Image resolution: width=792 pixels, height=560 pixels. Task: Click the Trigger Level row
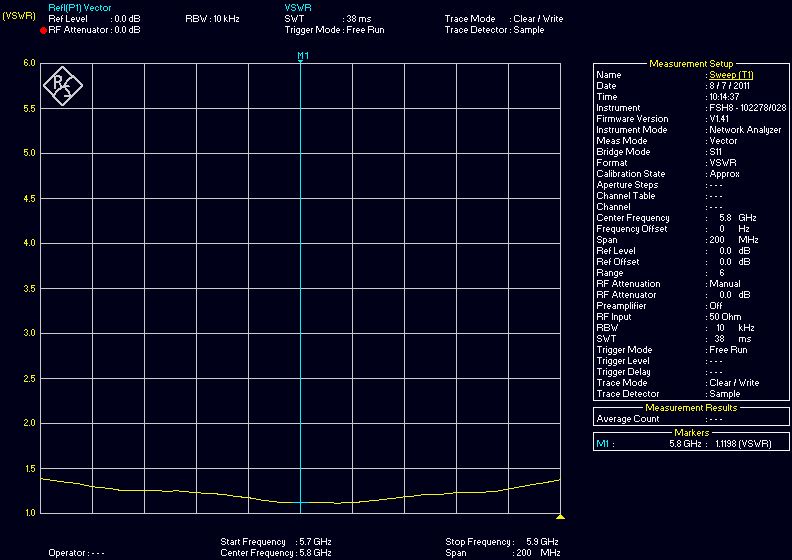click(691, 361)
